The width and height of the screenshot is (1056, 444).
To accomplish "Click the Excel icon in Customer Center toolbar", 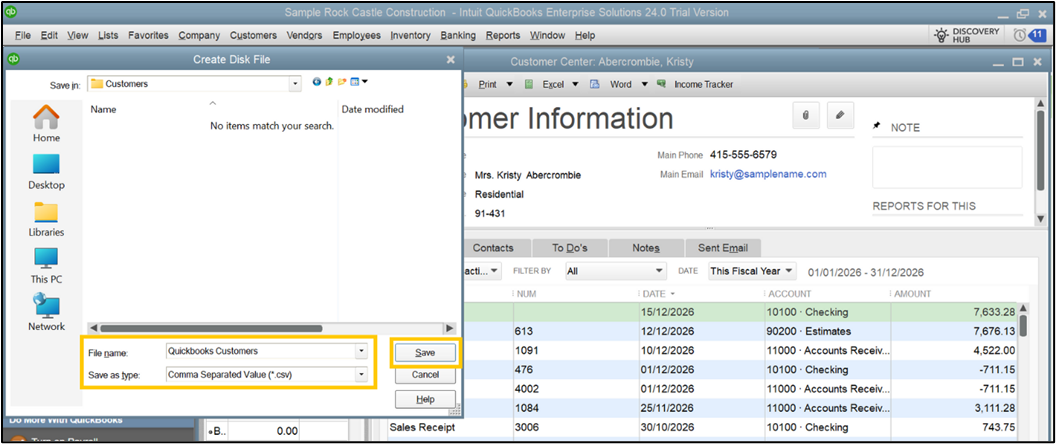I will [529, 84].
